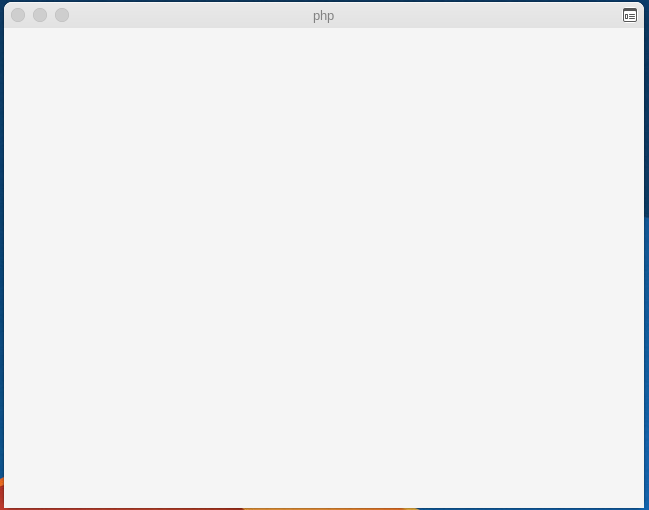This screenshot has height=510, width=649.
Task: Click the gray zoom window button
Action: [62, 15]
